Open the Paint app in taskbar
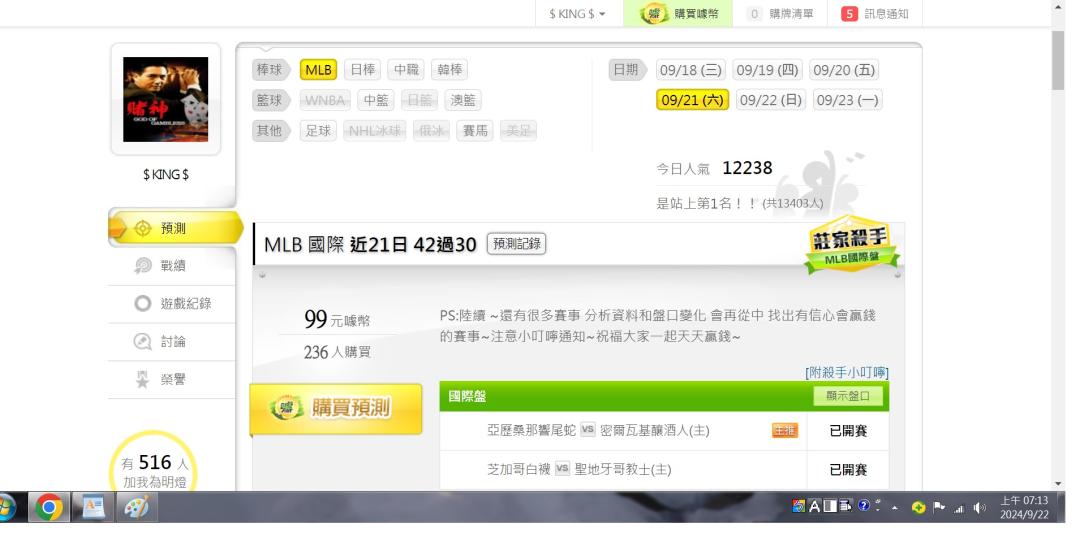 pyautogui.click(x=136, y=508)
